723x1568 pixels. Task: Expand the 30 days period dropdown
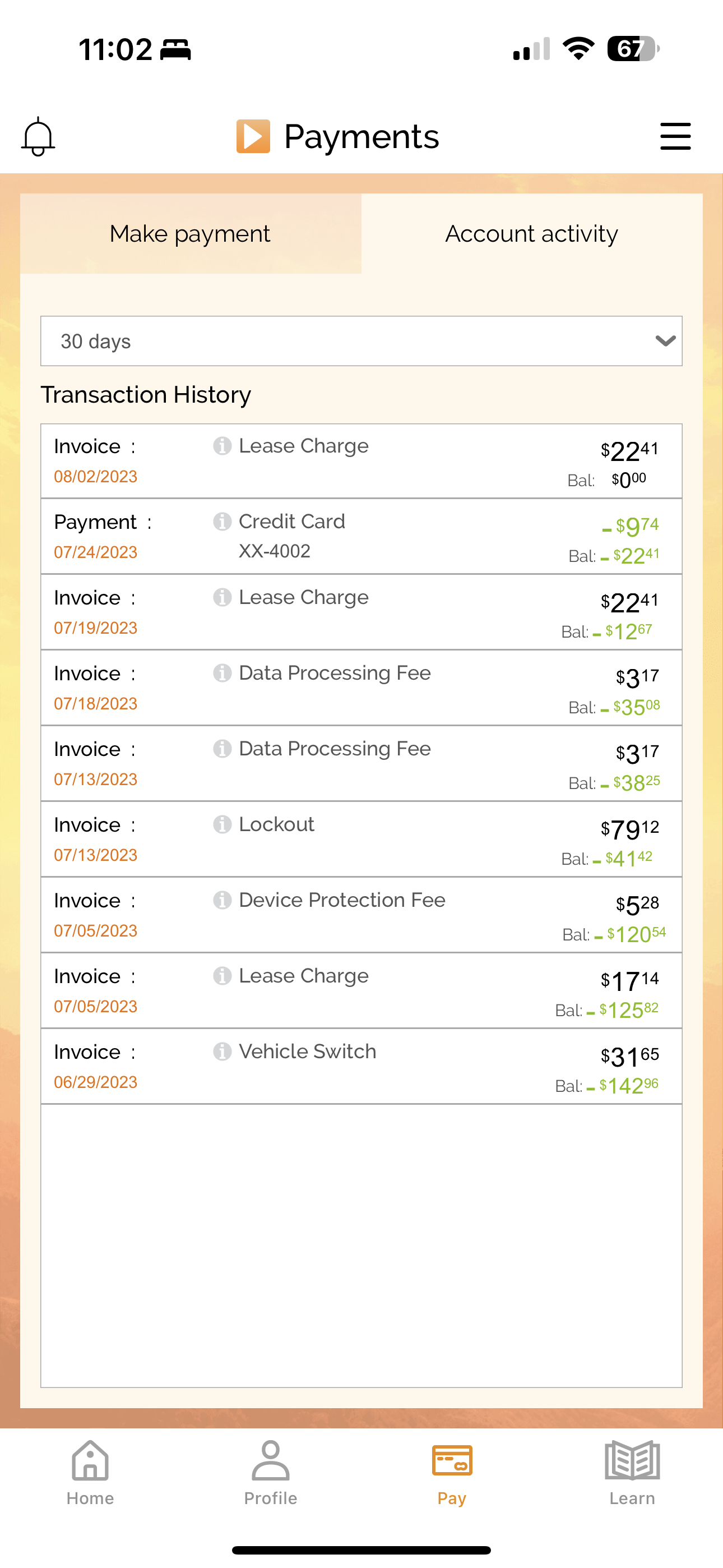tap(361, 341)
